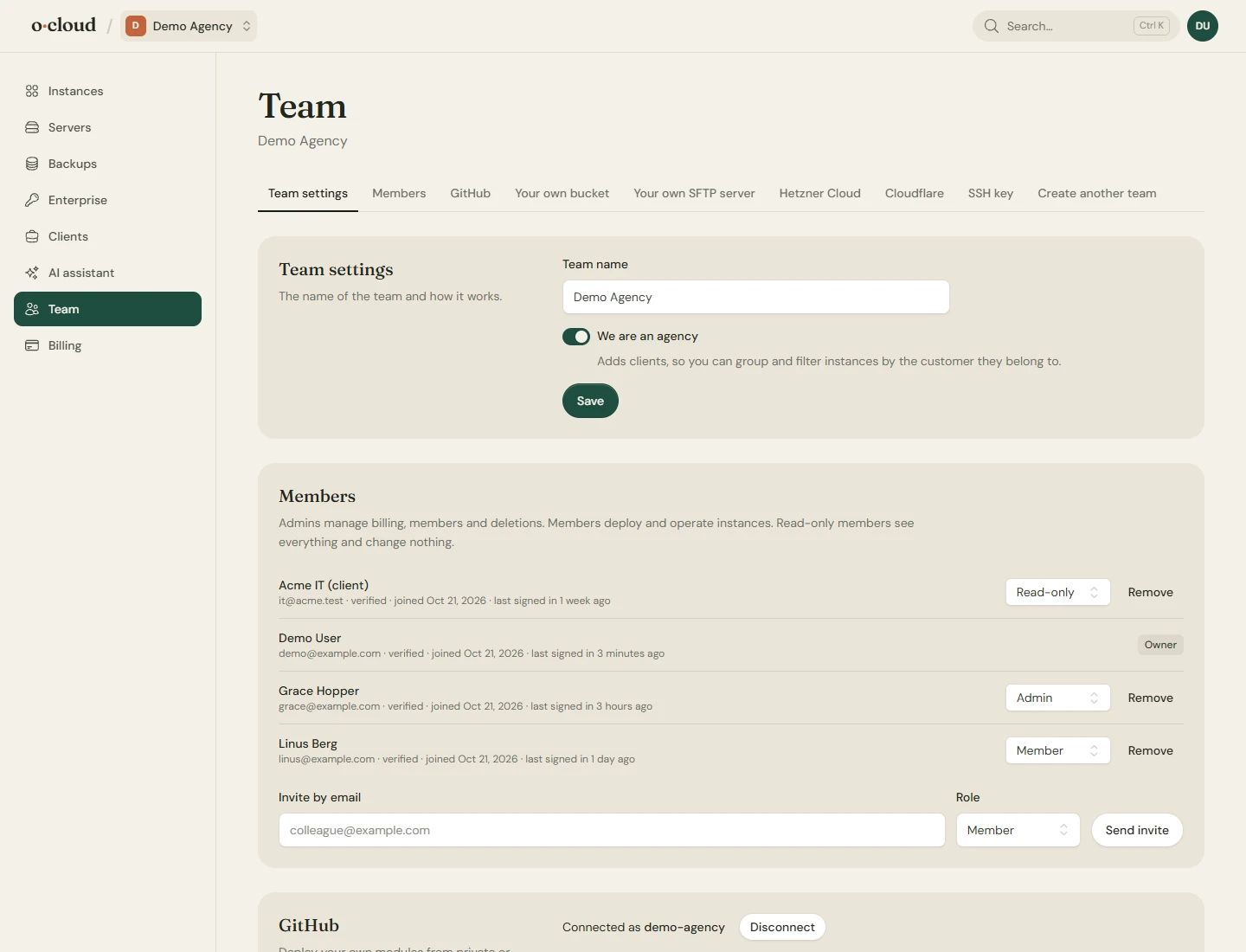Open the Your own SFTP server tab
The image size is (1246, 952).
click(694, 193)
